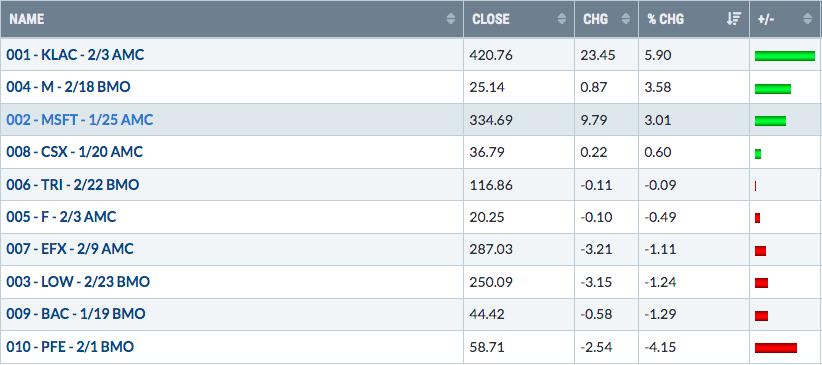Open the 010 - PFE - 2/1 BMO entry
Image resolution: width=822 pixels, height=365 pixels.
coord(70,347)
